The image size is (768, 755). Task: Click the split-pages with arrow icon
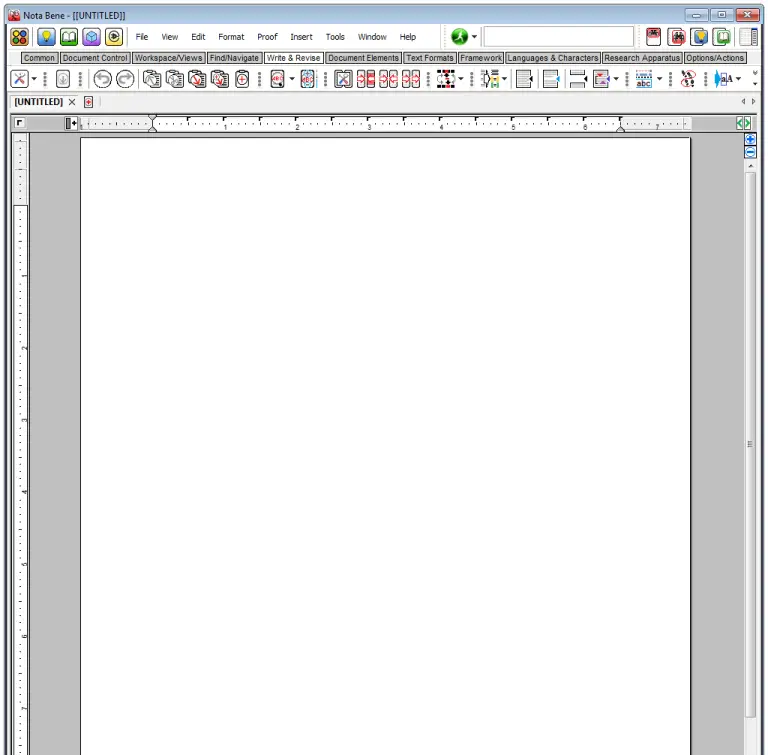point(578,78)
